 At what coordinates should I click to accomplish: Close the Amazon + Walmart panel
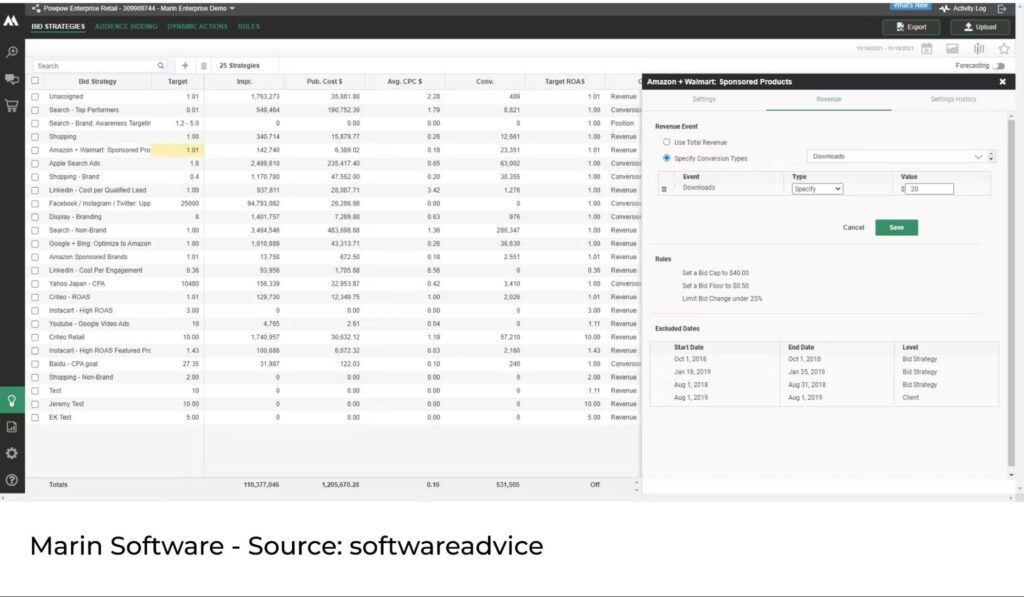tap(1002, 82)
